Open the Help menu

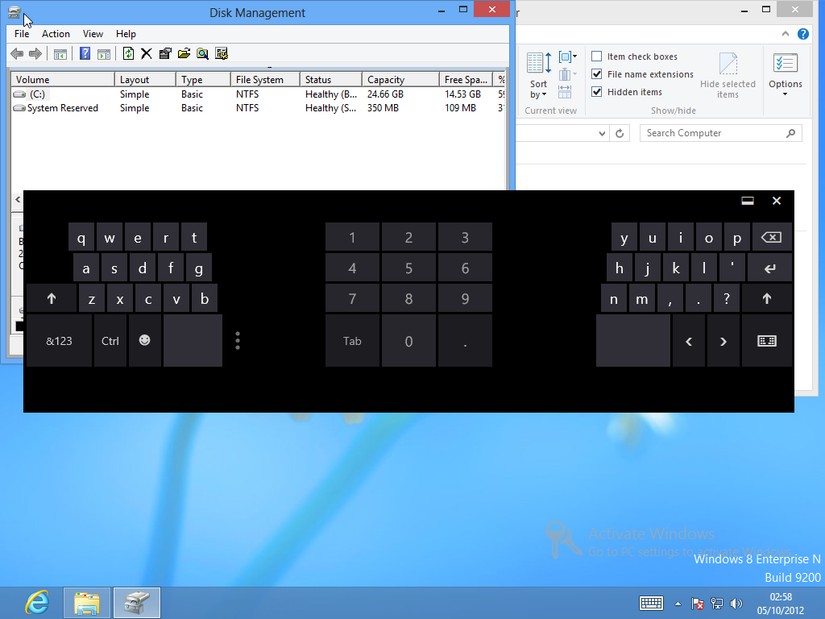point(126,34)
